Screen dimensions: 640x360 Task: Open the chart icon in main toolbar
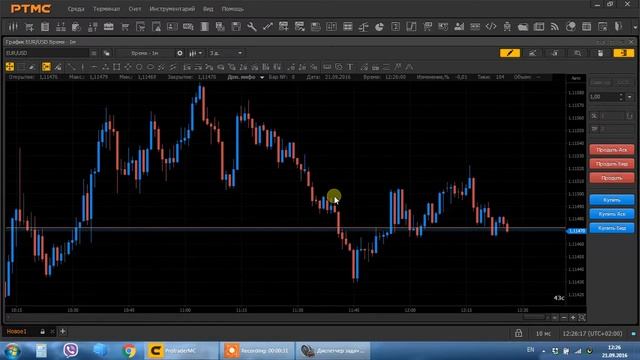point(13,27)
